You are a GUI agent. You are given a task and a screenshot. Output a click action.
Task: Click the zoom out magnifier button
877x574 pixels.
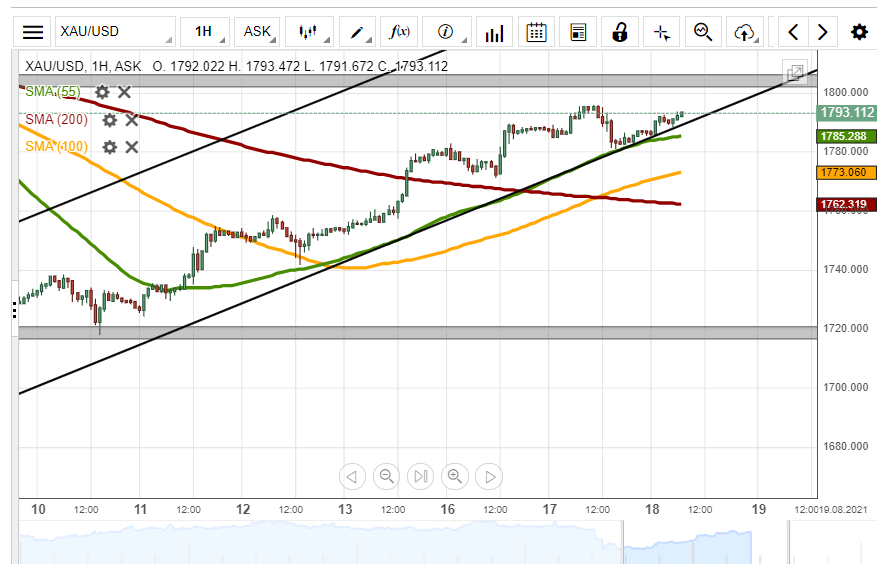(387, 476)
